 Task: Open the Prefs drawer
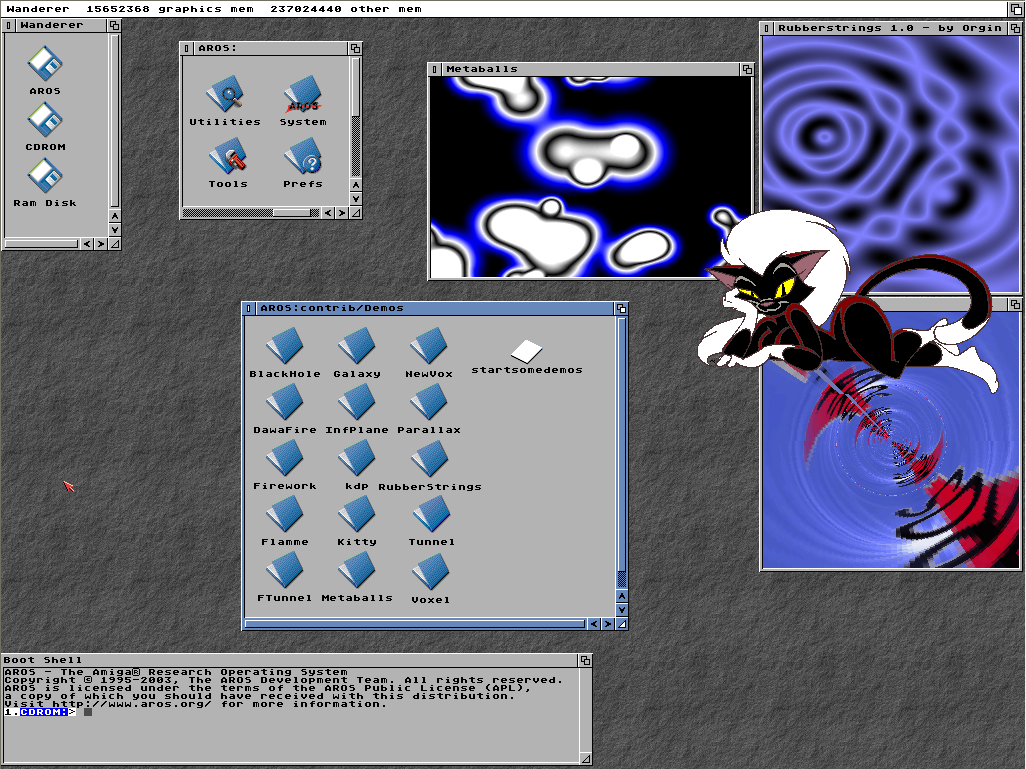tap(303, 163)
